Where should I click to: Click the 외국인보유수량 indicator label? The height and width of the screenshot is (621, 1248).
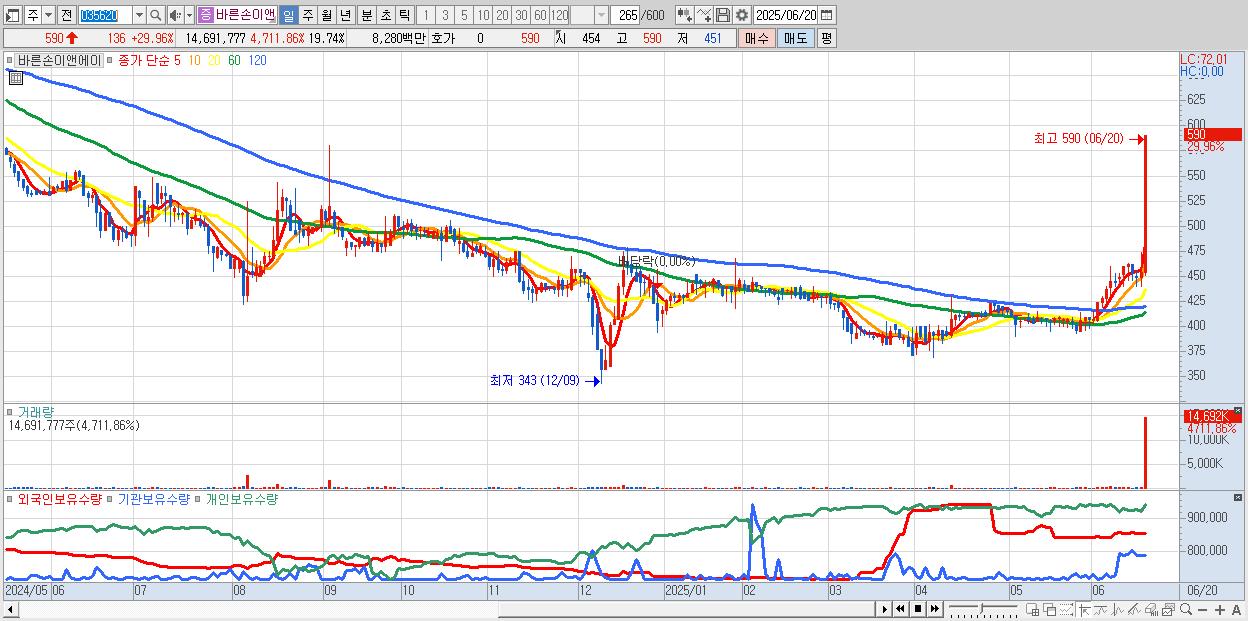[x=59, y=498]
